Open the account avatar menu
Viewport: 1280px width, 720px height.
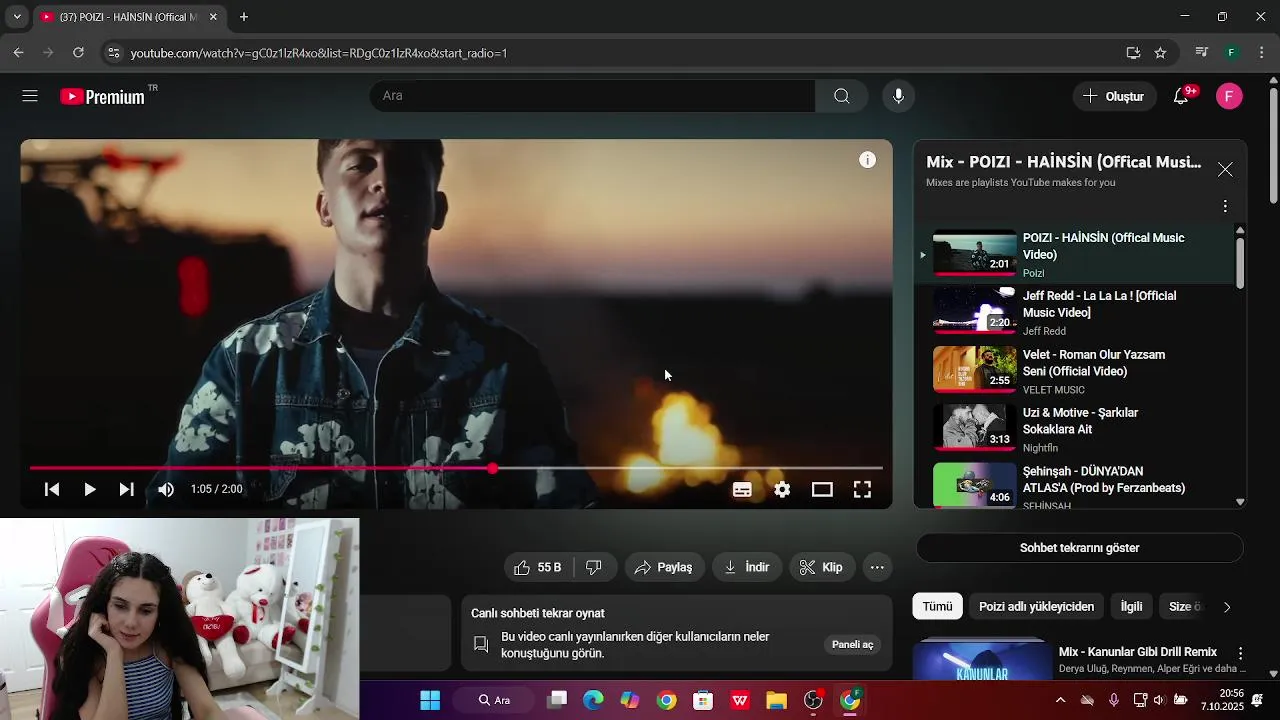(x=1229, y=96)
